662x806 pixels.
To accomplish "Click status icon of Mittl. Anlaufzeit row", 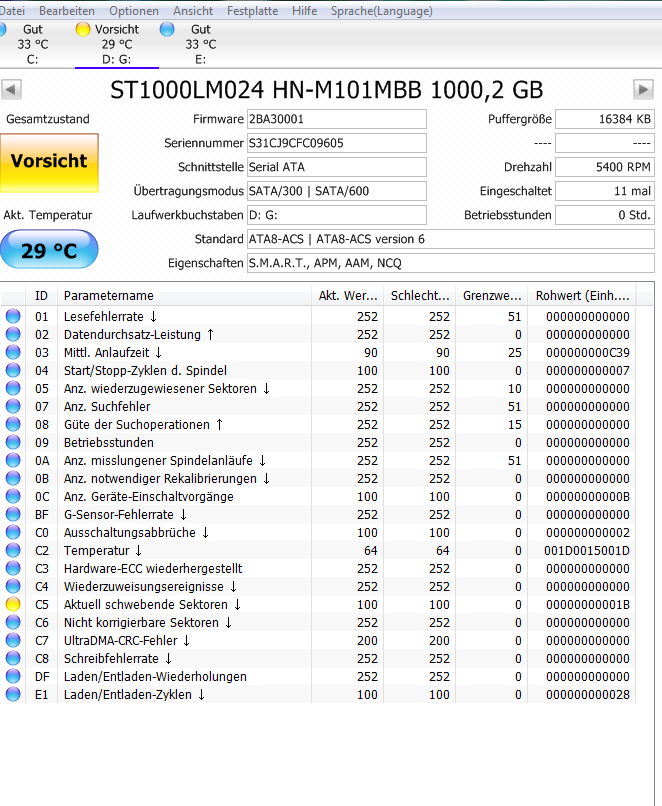I will point(13,352).
